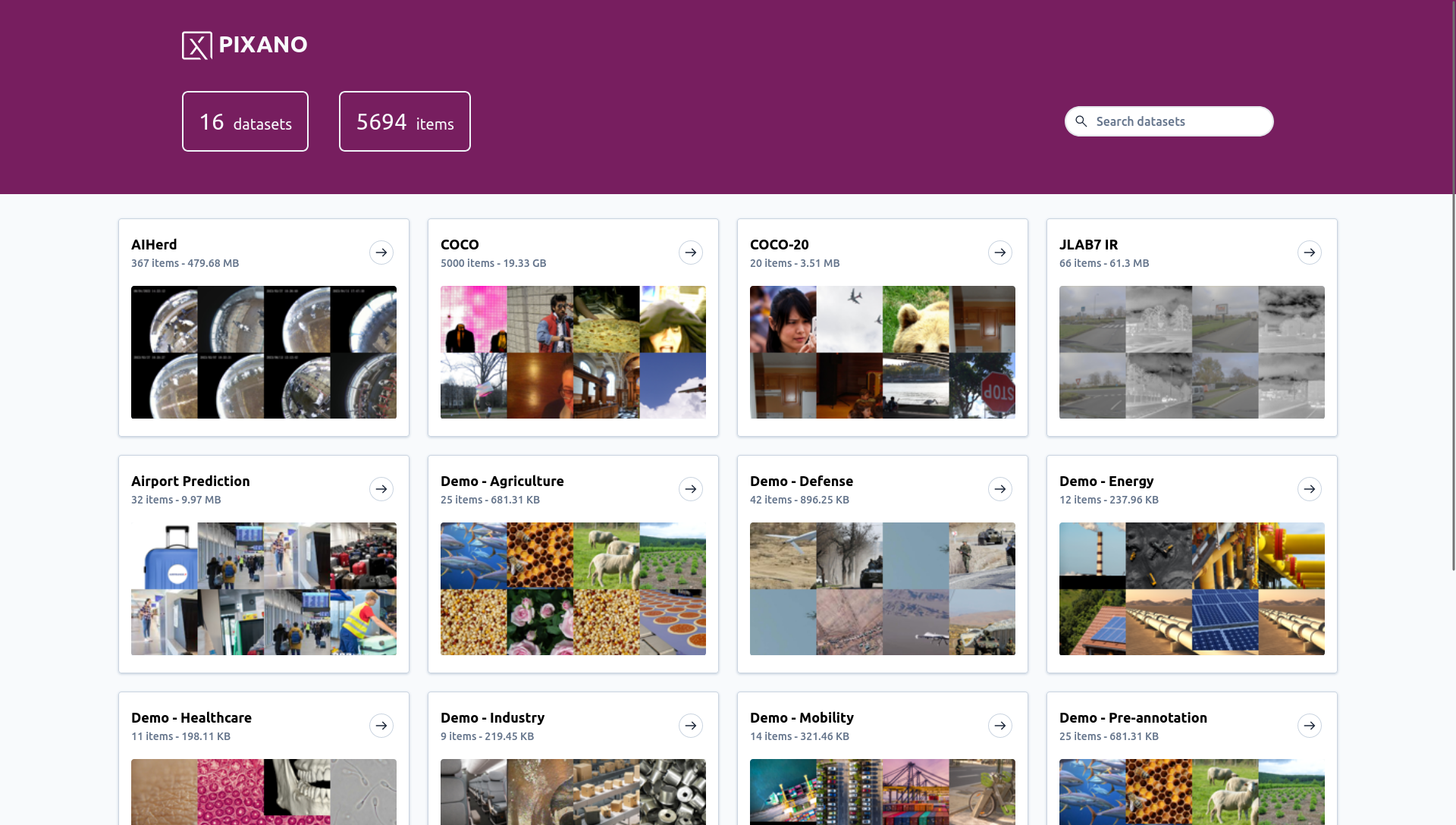Open the AIHerd dataset arrow icon

(381, 252)
